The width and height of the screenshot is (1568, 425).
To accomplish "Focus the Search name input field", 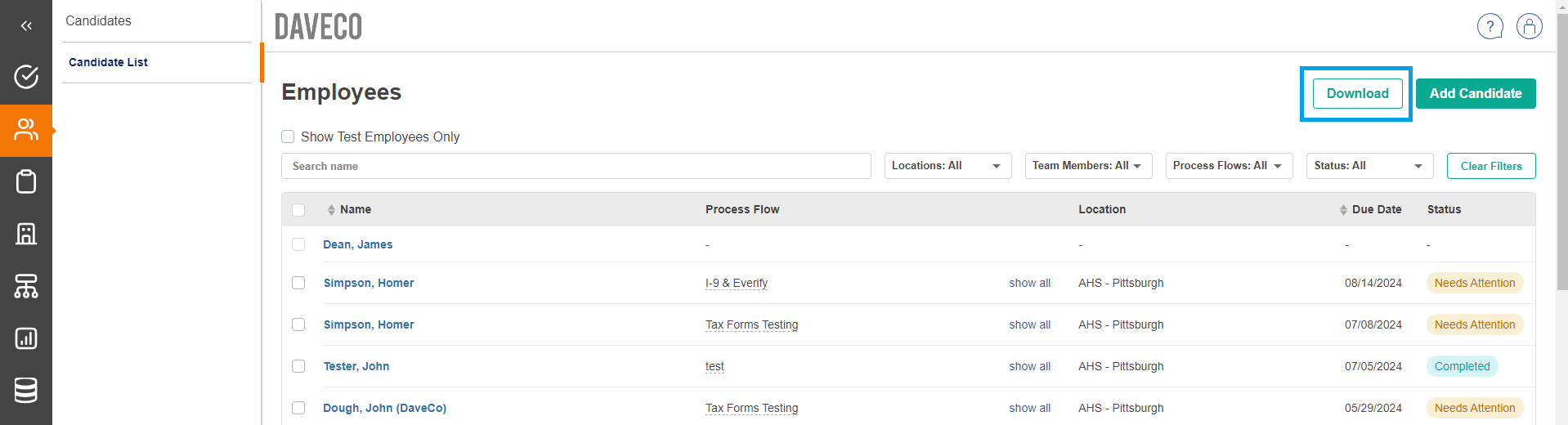I will (576, 166).
